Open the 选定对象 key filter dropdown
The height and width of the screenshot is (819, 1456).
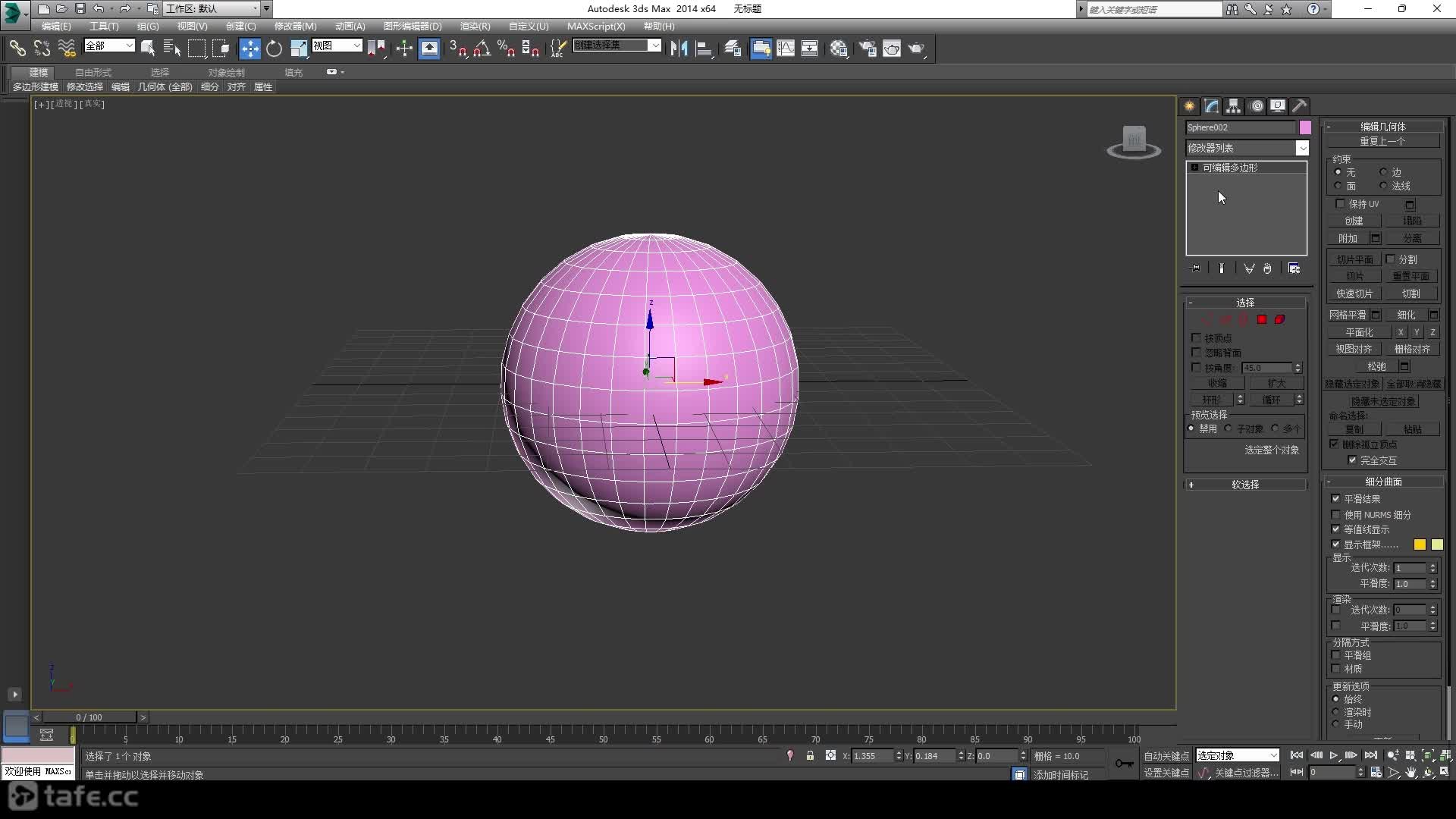pos(1238,755)
